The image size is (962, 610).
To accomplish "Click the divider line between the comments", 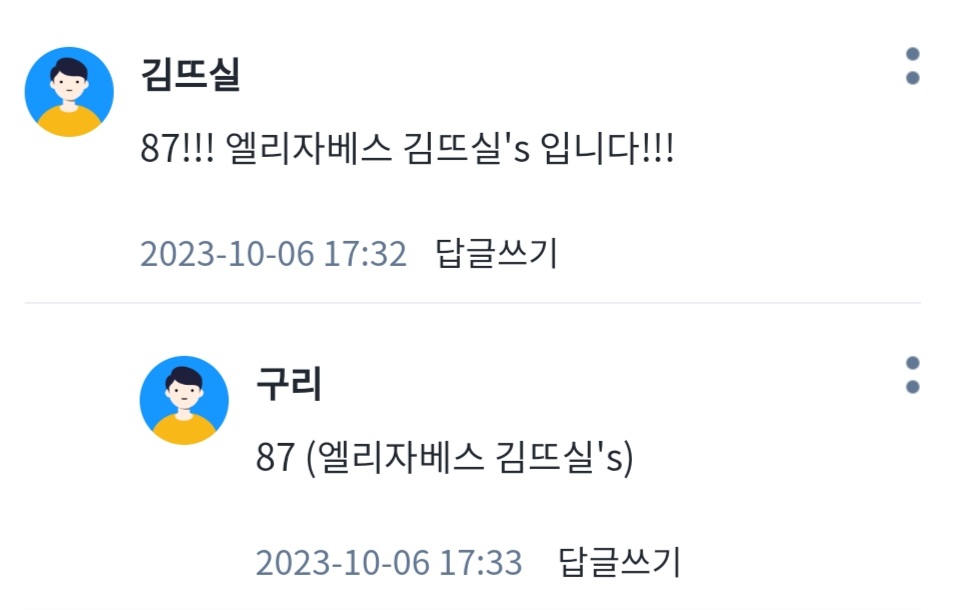I will [x=472, y=303].
